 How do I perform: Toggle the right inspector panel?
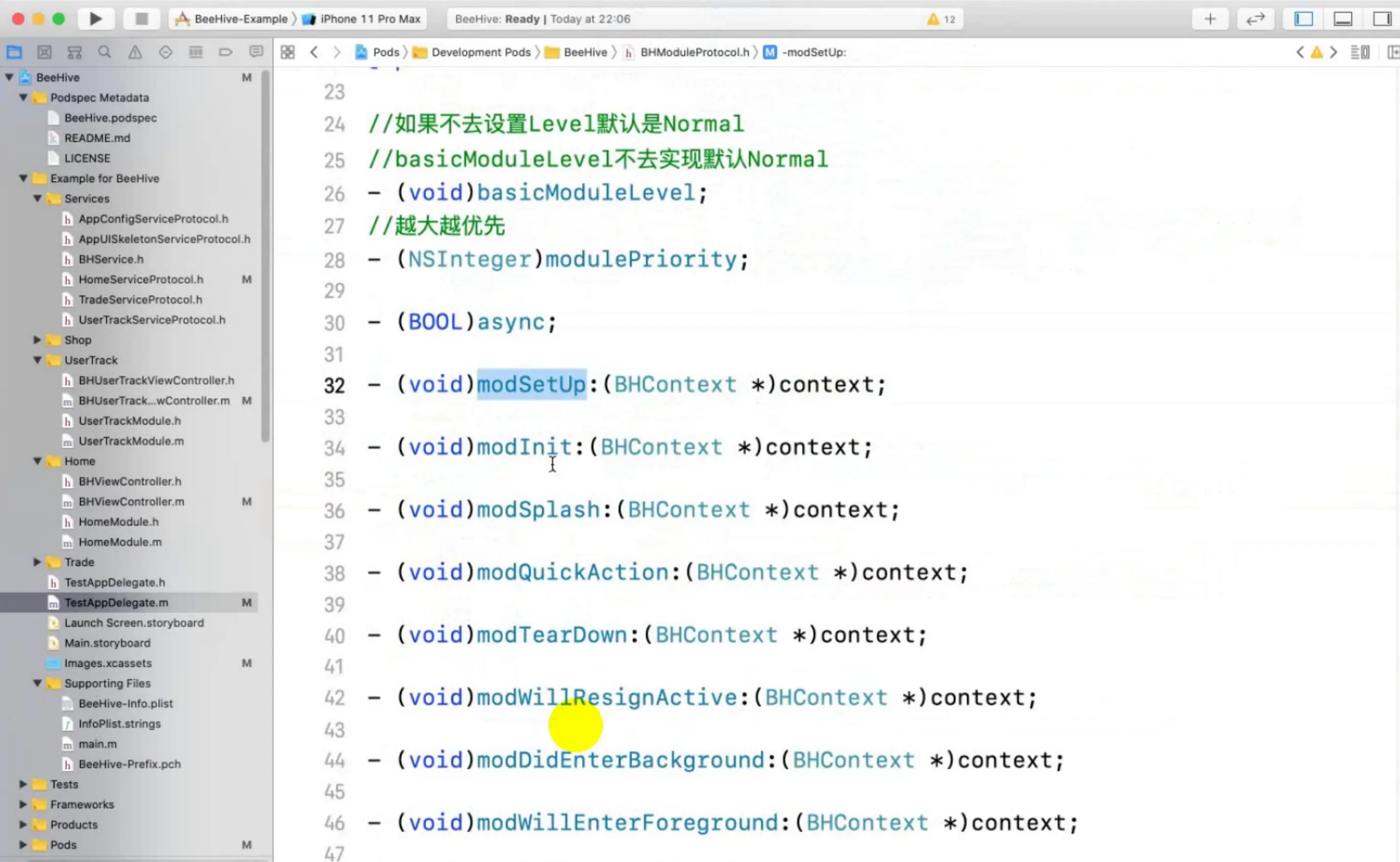pos(1381,19)
